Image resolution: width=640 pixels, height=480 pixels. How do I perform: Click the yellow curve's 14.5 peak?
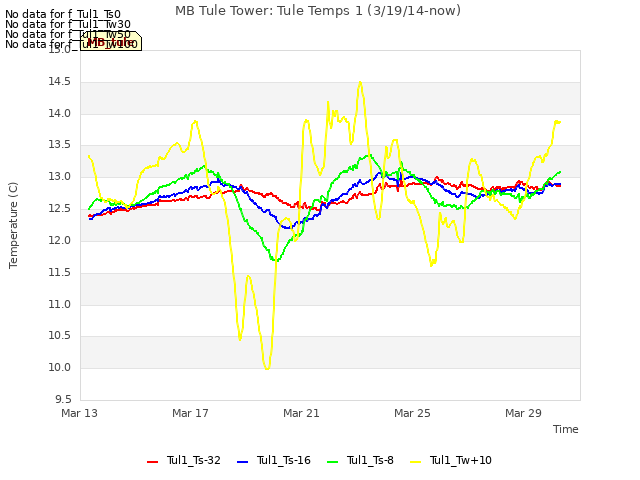click(x=360, y=82)
